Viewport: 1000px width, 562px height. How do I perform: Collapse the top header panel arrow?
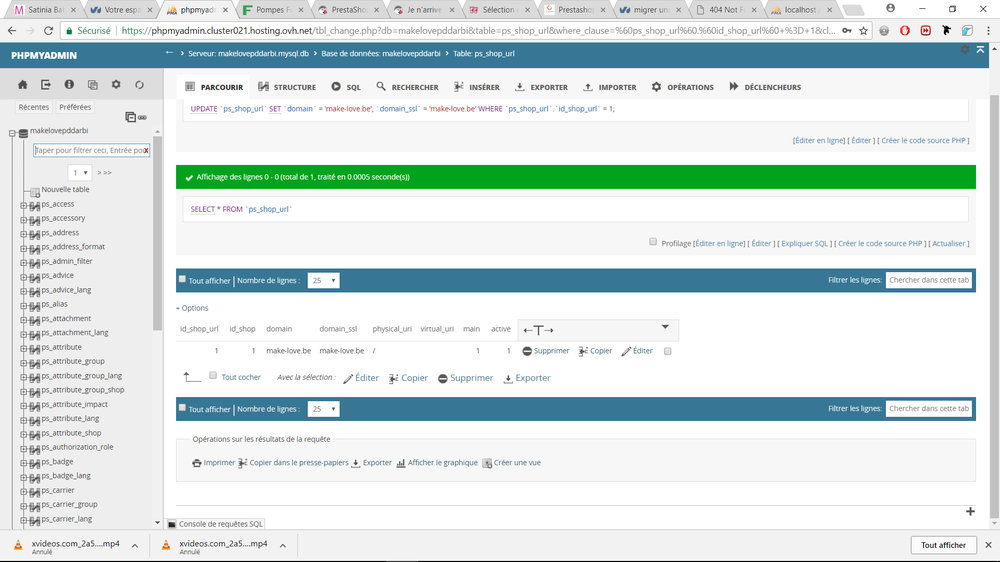(x=980, y=50)
